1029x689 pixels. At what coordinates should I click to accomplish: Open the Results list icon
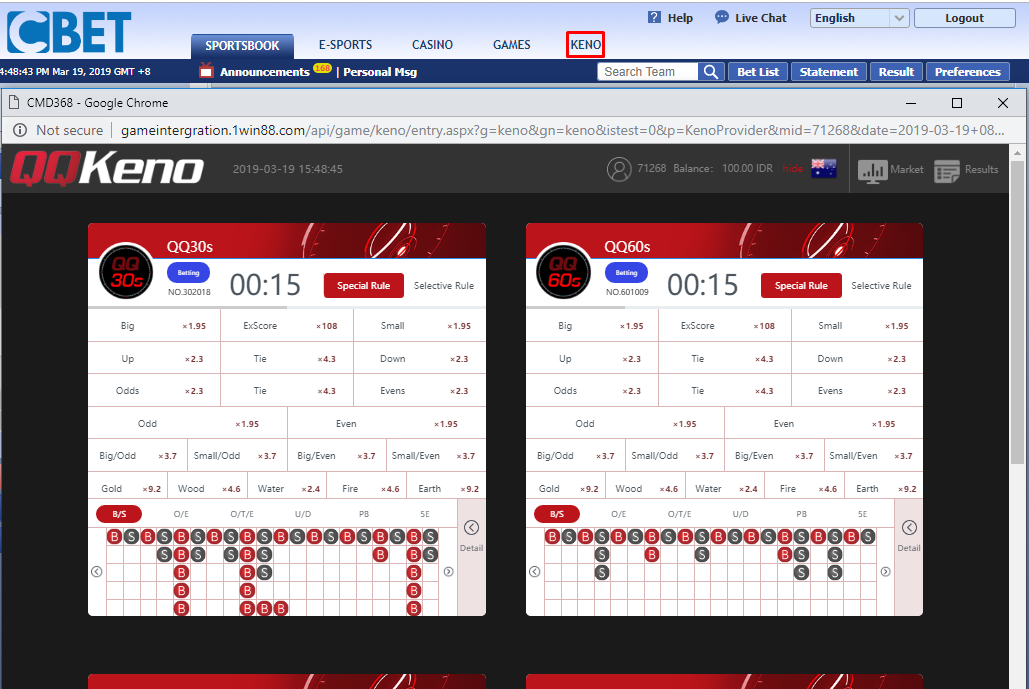(x=947, y=170)
